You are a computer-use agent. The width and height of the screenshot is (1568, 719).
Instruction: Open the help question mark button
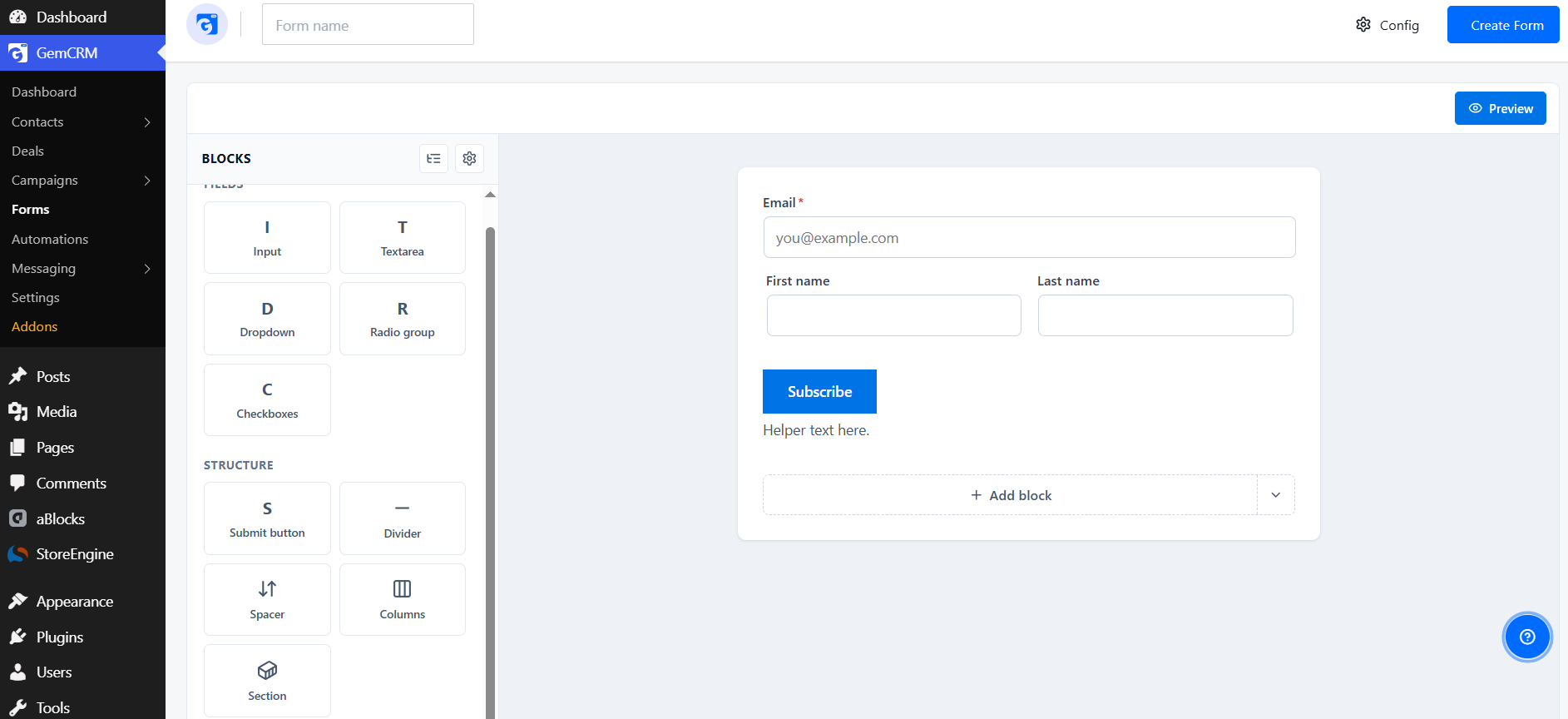(1527, 637)
